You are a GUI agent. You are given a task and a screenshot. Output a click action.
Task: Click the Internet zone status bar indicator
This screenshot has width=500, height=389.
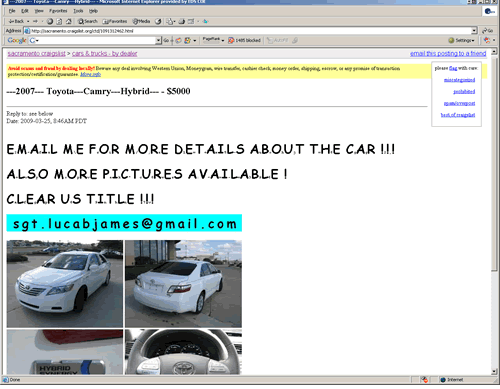click(x=452, y=380)
